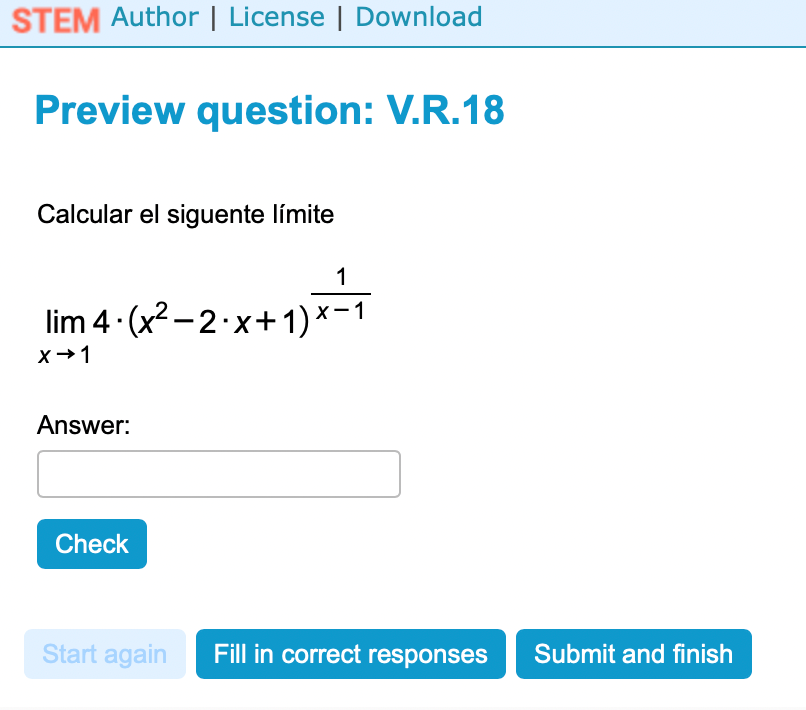Image resolution: width=806 pixels, height=710 pixels.
Task: Click the V.R.18 question code
Action: [444, 110]
